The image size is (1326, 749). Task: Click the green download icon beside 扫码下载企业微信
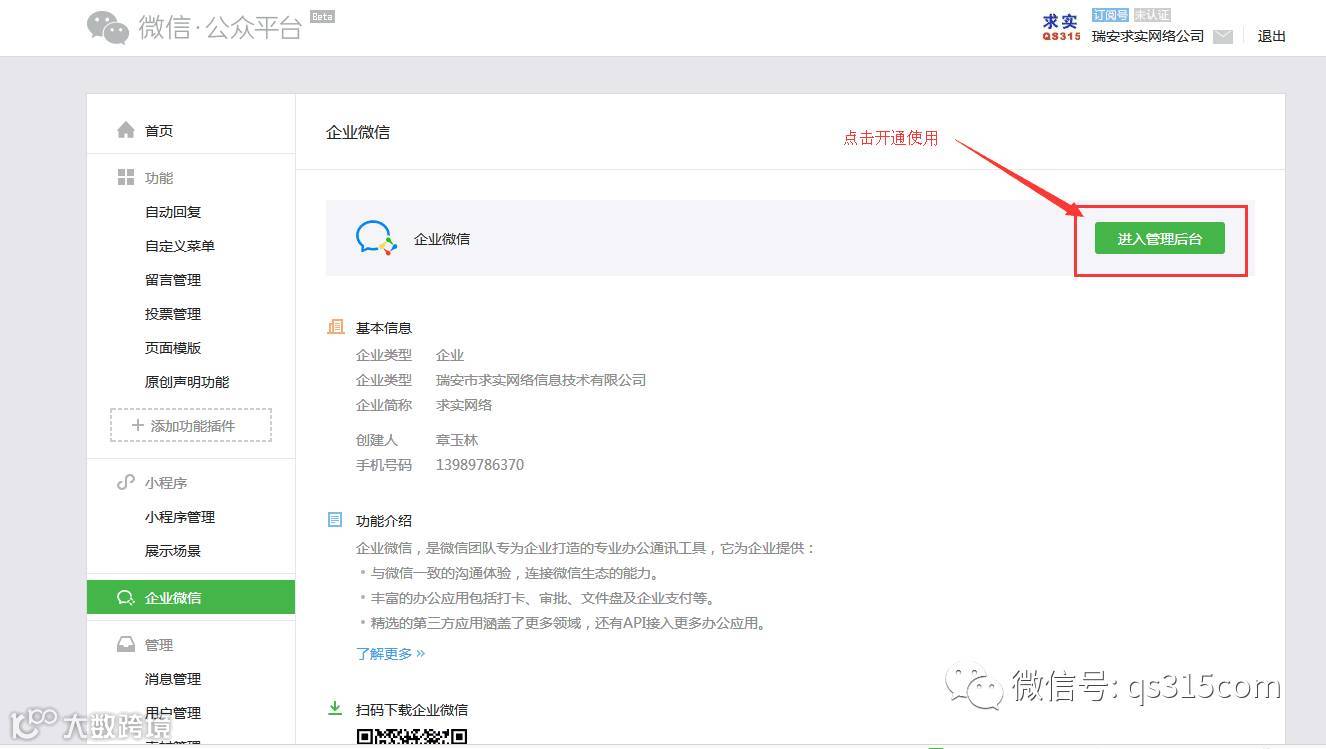coord(336,709)
